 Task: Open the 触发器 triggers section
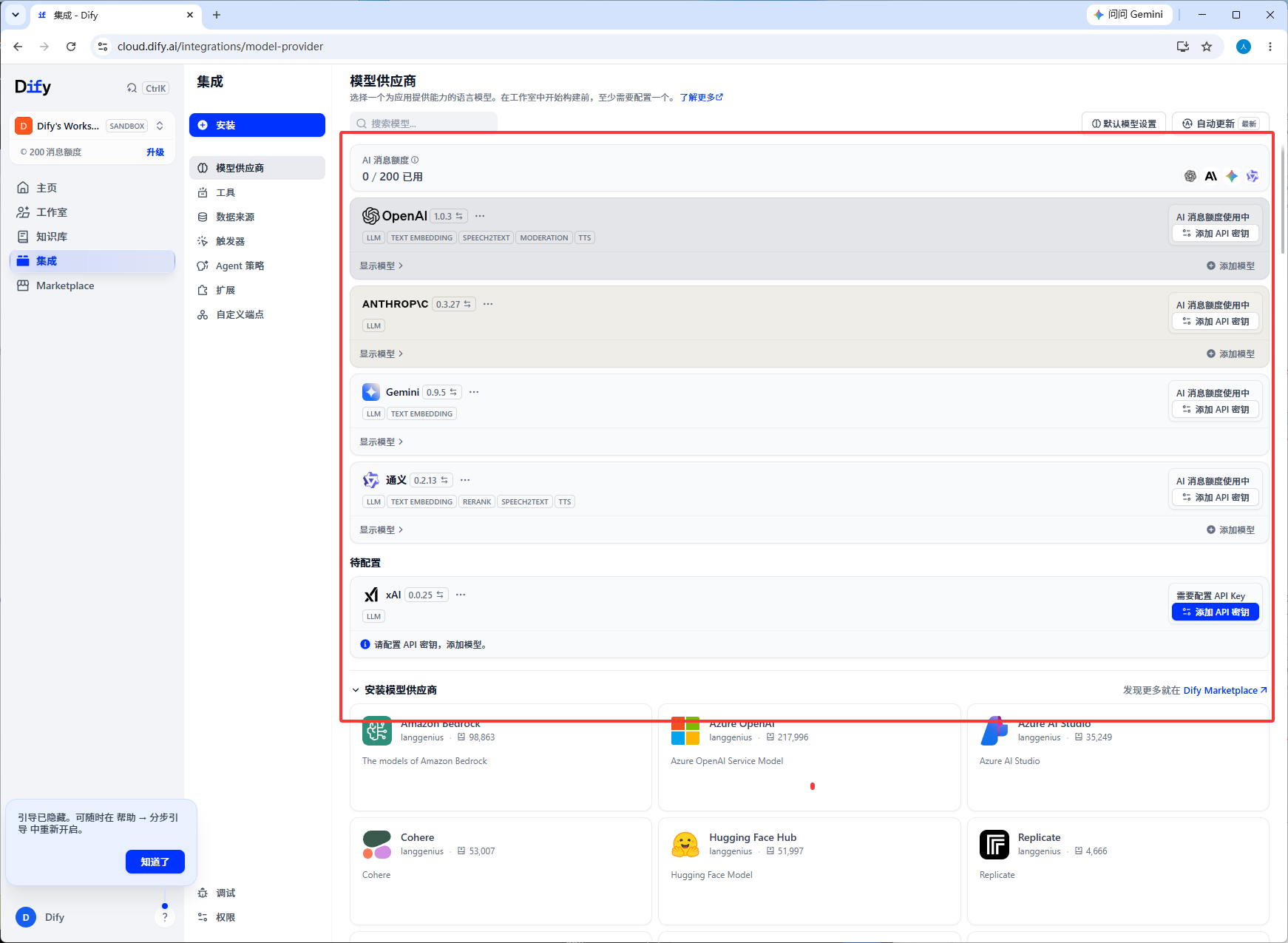click(x=257, y=241)
